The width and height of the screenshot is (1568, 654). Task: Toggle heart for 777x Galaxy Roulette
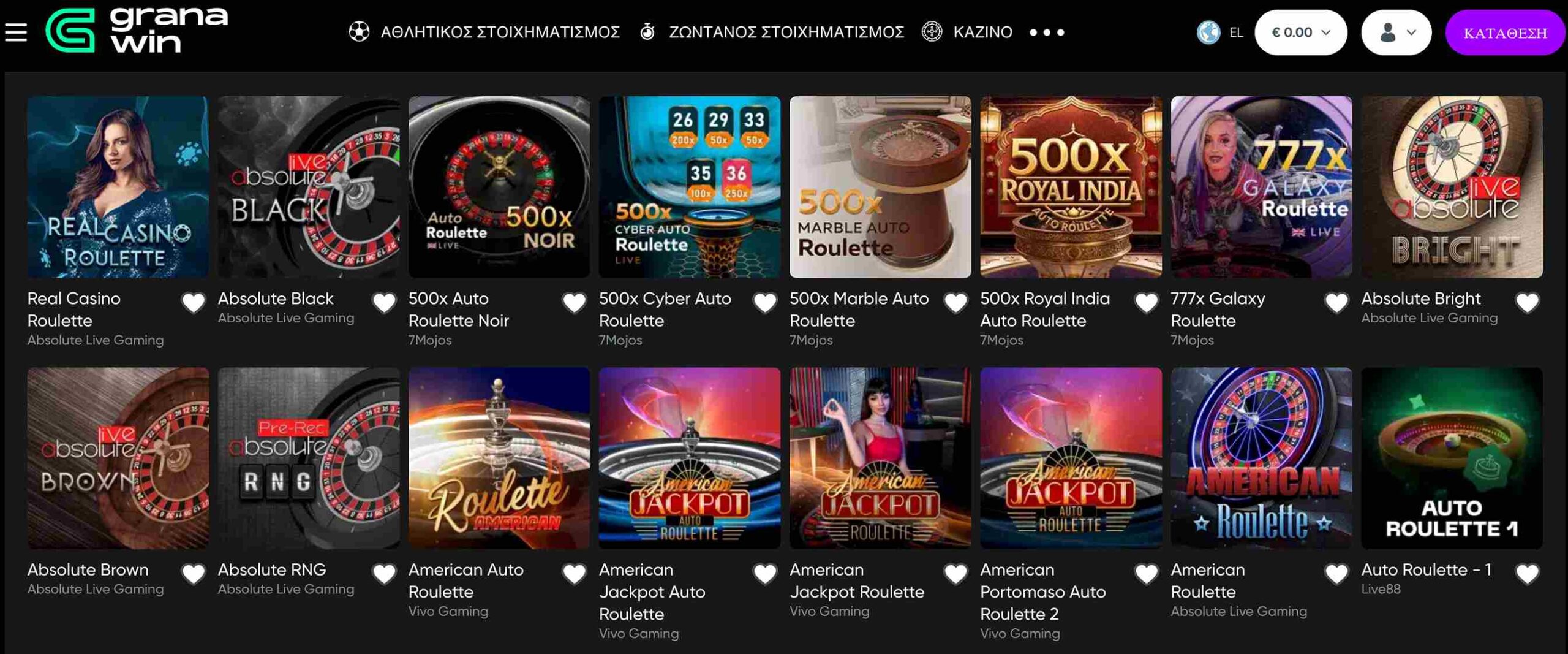[1336, 302]
